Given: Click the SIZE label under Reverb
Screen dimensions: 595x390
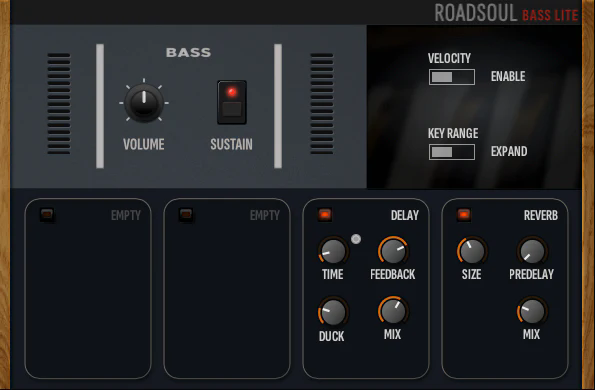Looking at the screenshot, I should click(x=471, y=275).
